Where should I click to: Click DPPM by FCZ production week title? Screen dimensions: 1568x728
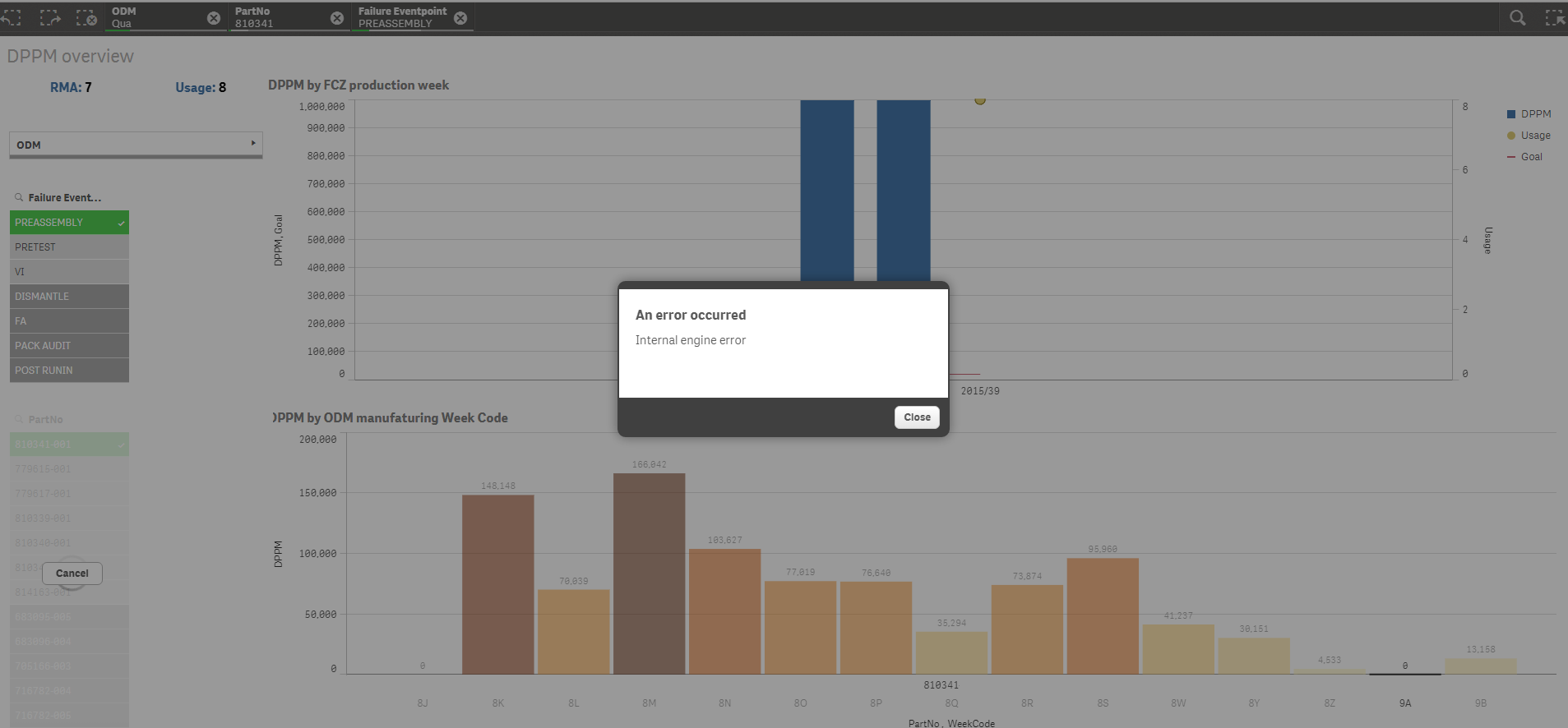click(x=358, y=85)
